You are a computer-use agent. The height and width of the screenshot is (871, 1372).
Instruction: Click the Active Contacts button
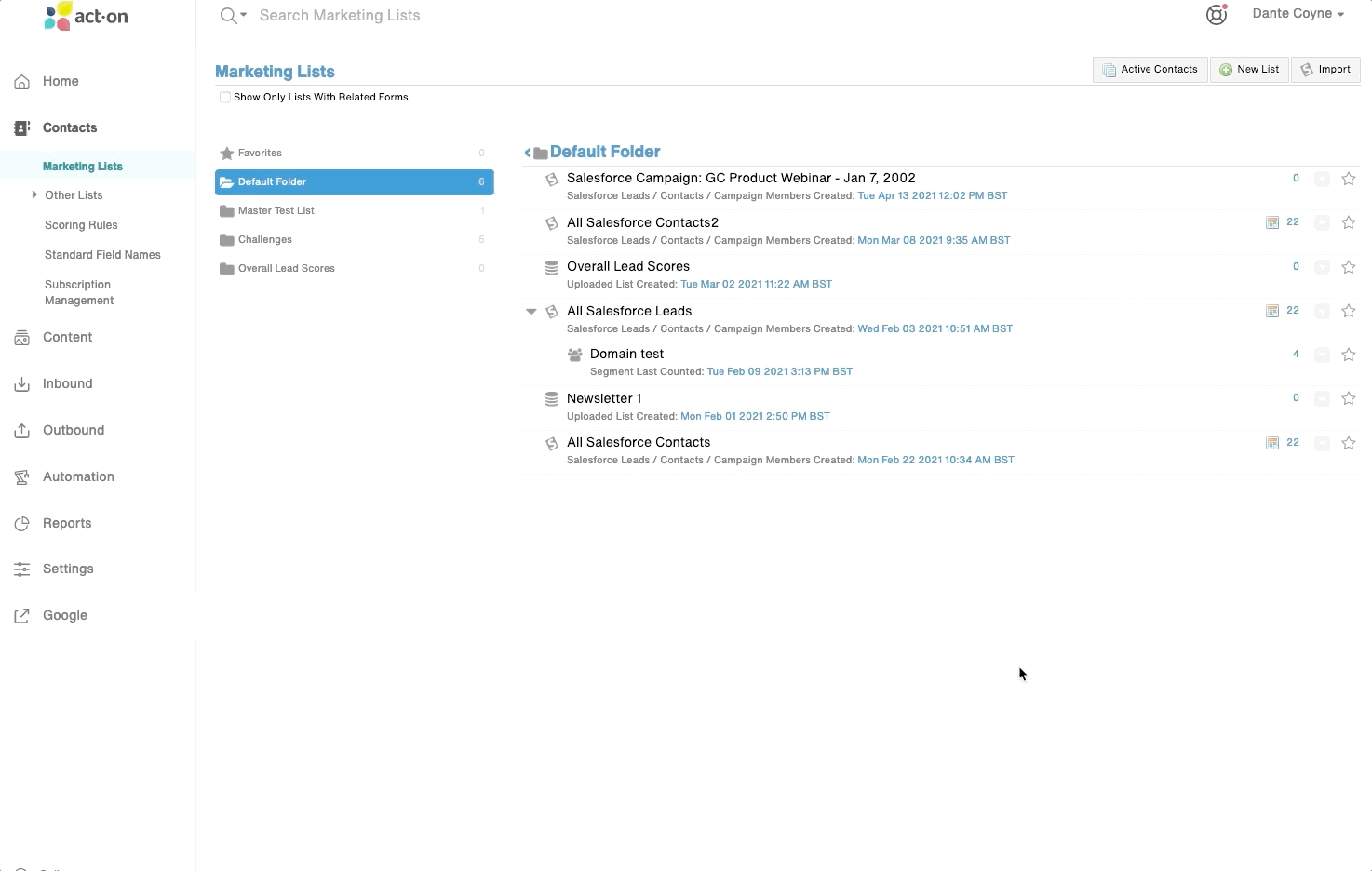pyautogui.click(x=1150, y=70)
